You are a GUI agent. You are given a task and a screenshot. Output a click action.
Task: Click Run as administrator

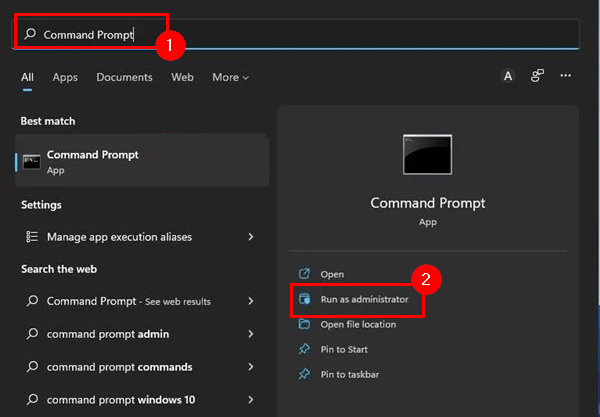364,299
